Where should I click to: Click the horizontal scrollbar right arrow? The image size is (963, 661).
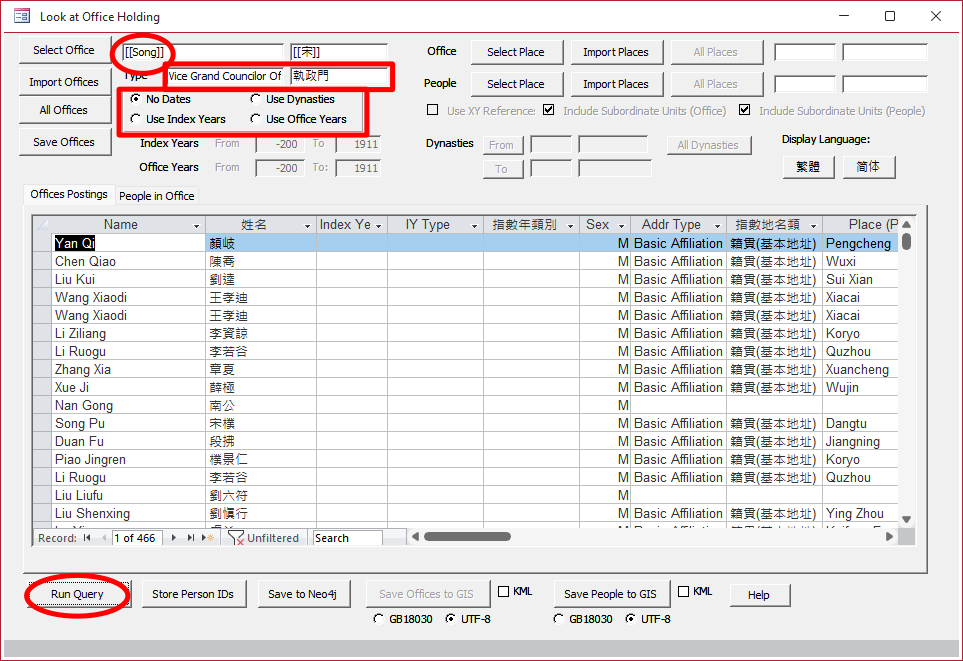click(889, 537)
